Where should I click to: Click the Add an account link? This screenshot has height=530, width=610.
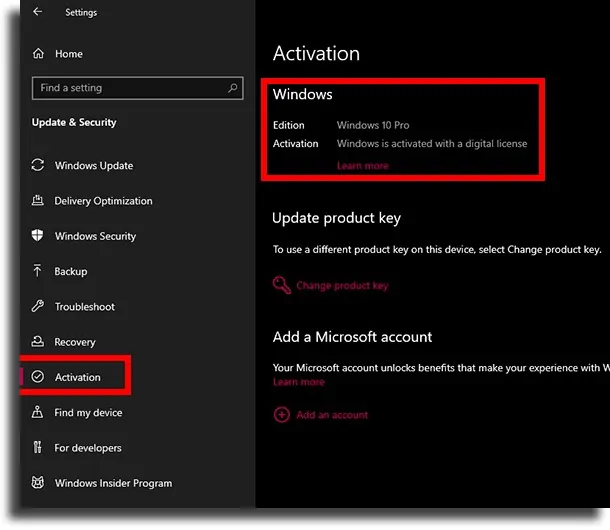click(x=332, y=415)
